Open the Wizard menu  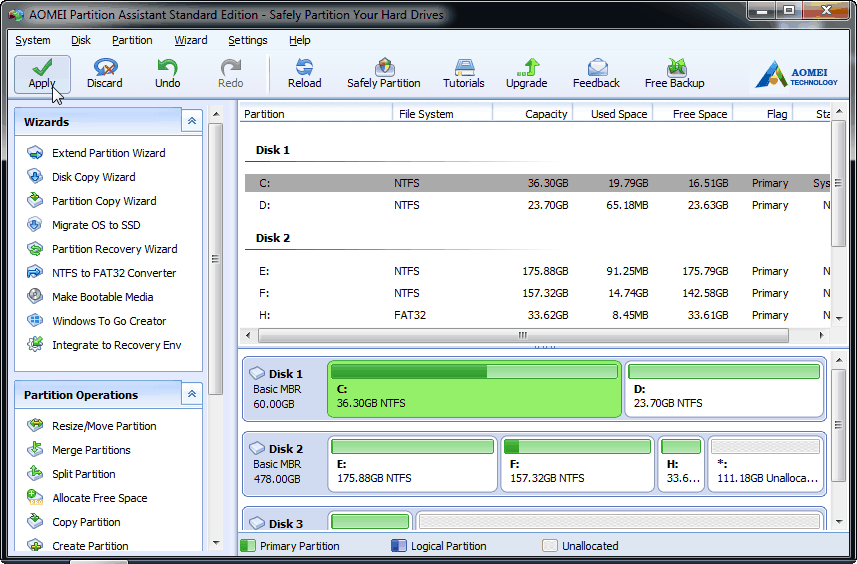191,40
